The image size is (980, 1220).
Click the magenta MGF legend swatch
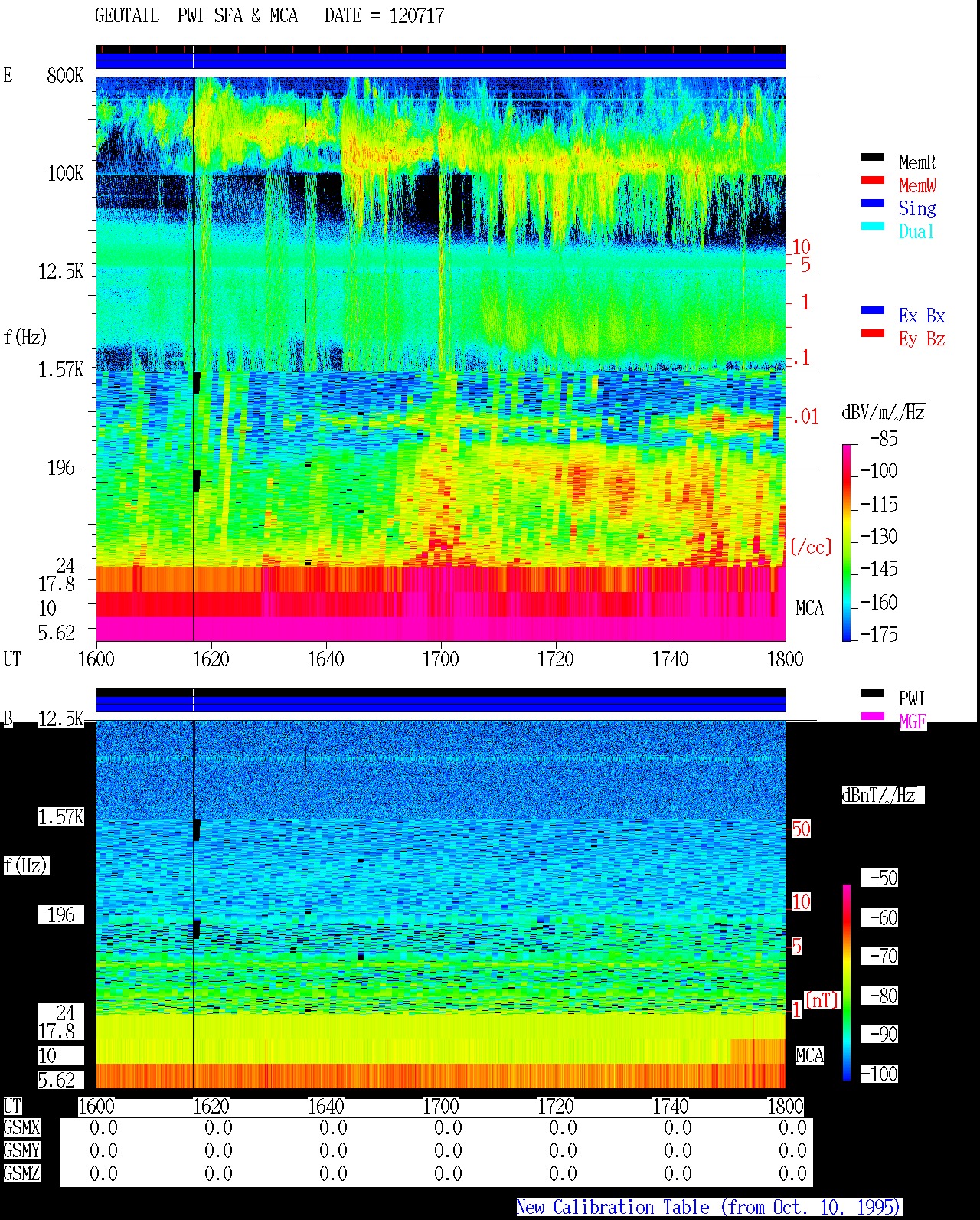click(x=872, y=717)
